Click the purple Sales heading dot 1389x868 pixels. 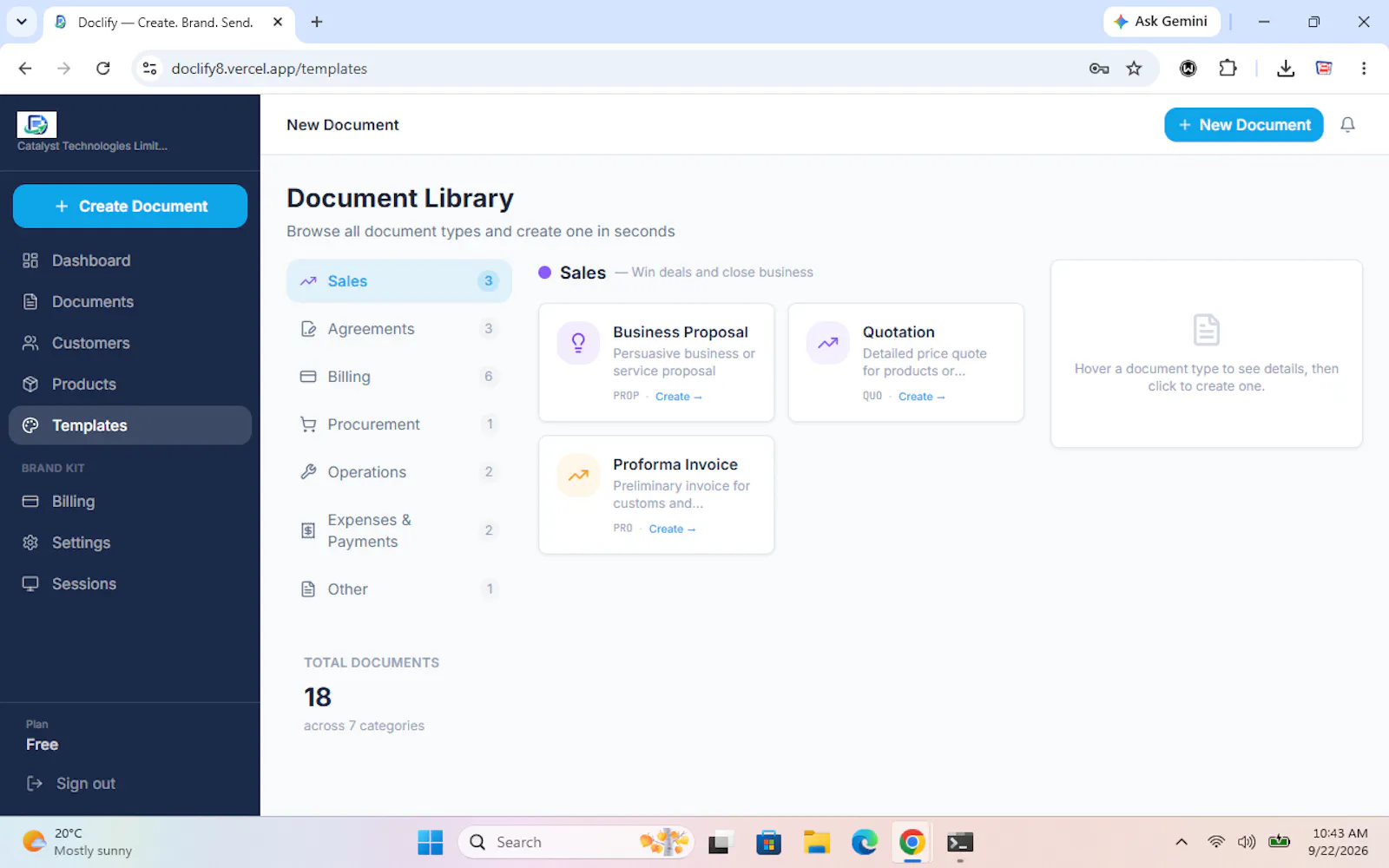pos(545,273)
